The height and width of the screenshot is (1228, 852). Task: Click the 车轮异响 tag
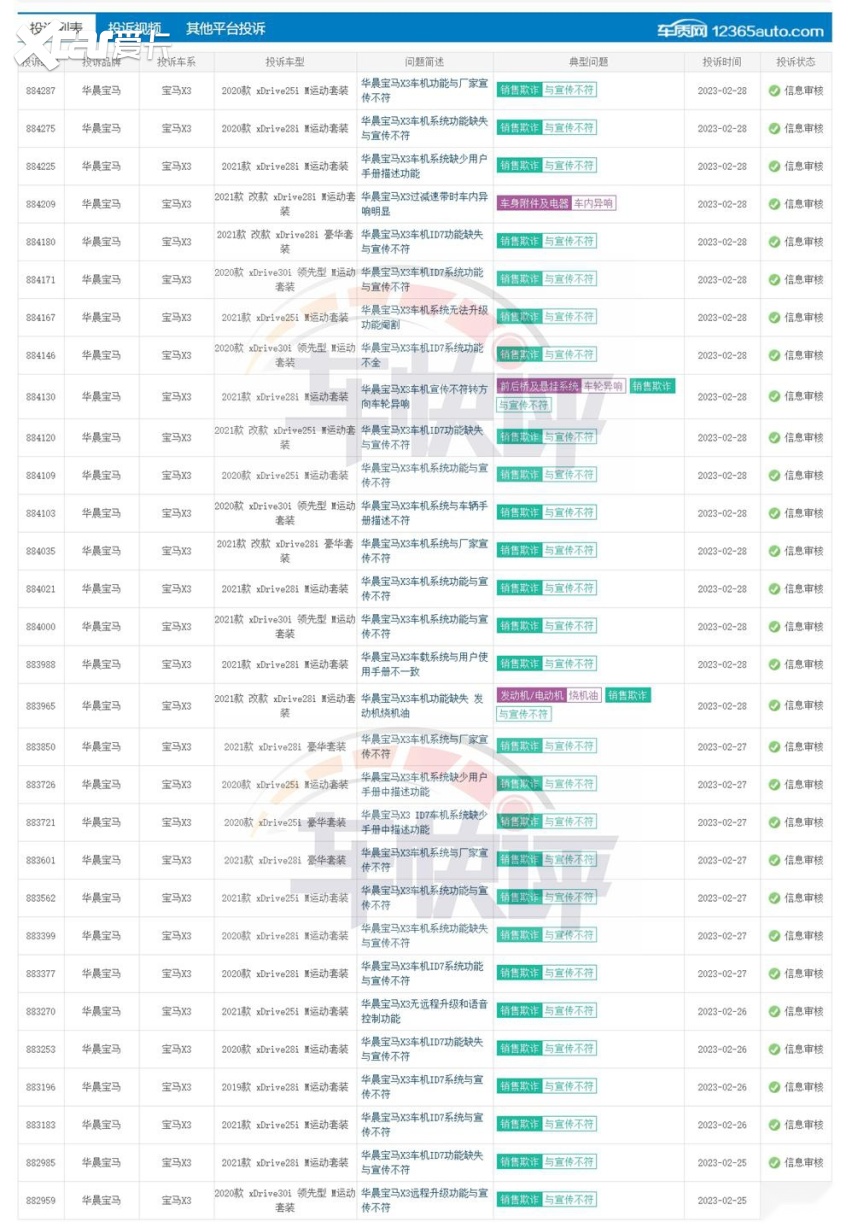[604, 386]
